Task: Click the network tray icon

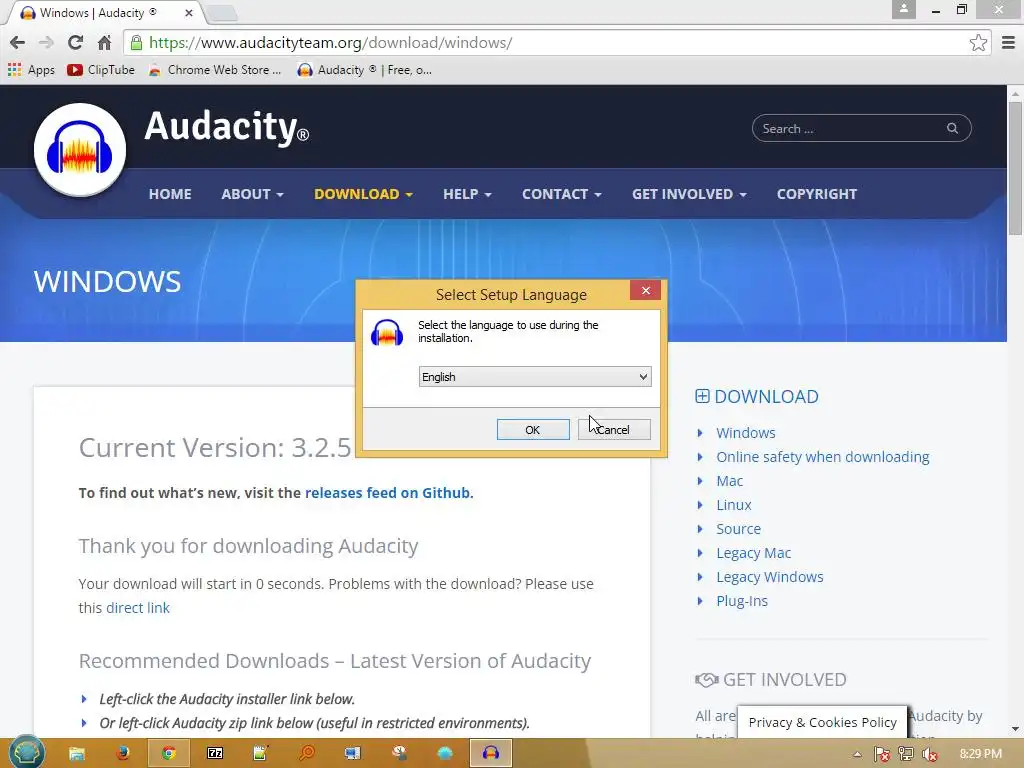Action: pyautogui.click(x=905, y=754)
